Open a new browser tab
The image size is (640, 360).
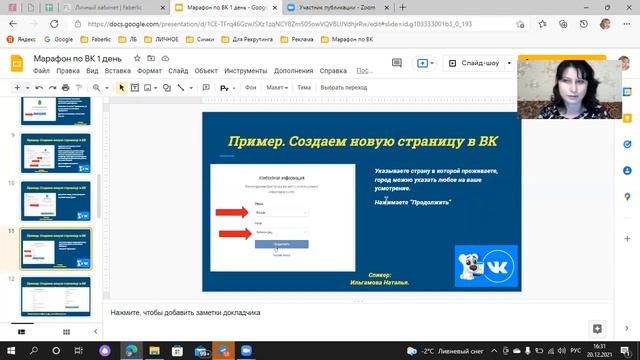point(403,7)
